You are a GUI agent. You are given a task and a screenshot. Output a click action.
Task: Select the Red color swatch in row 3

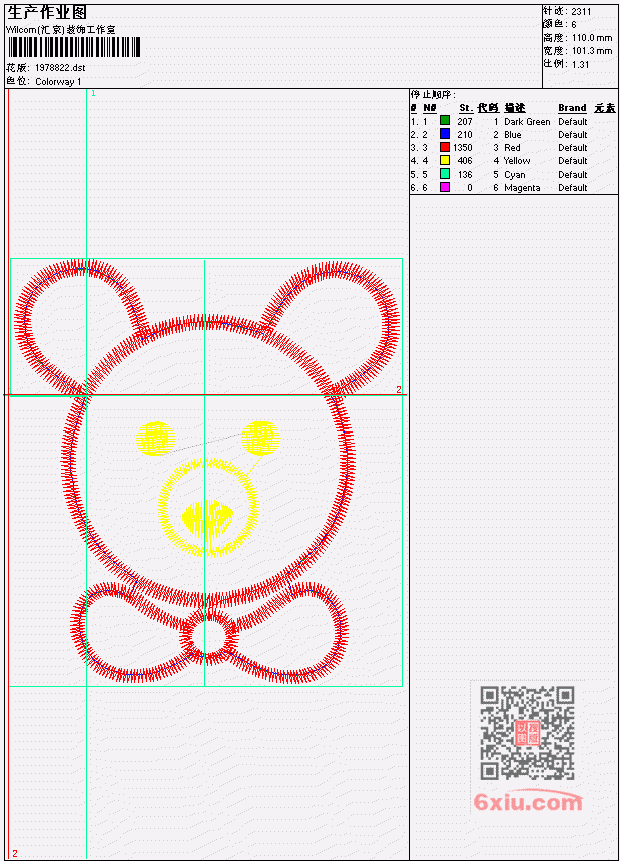(445, 147)
